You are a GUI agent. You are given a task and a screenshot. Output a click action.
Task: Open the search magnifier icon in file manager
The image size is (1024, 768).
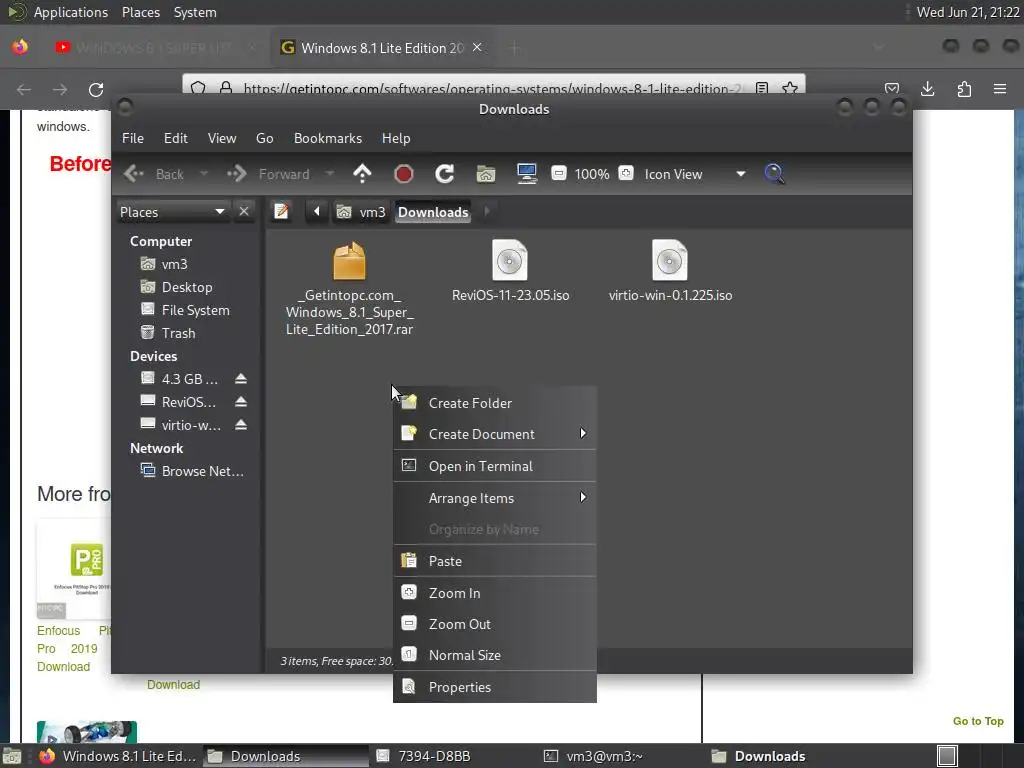point(774,174)
